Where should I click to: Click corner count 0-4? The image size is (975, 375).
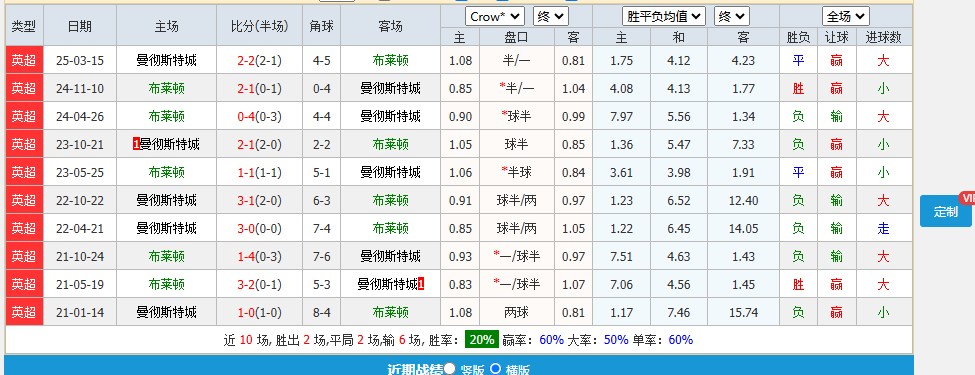321,89
